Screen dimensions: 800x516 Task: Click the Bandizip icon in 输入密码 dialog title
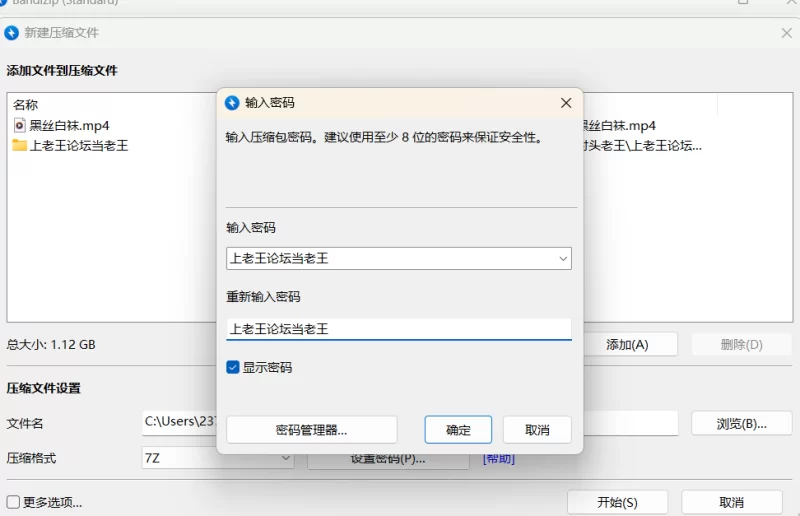tap(232, 103)
